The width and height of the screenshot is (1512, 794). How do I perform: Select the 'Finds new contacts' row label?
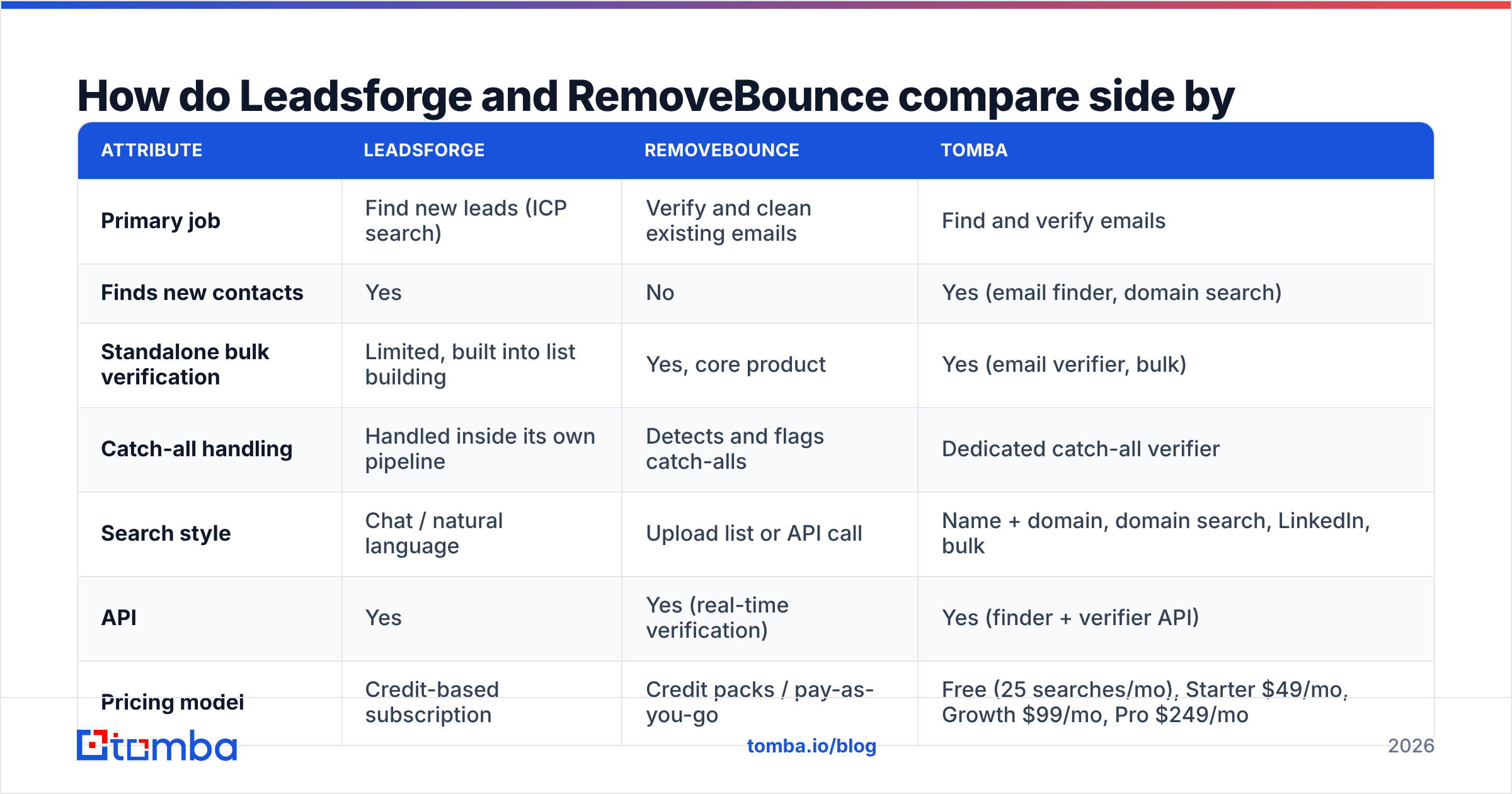click(x=202, y=292)
